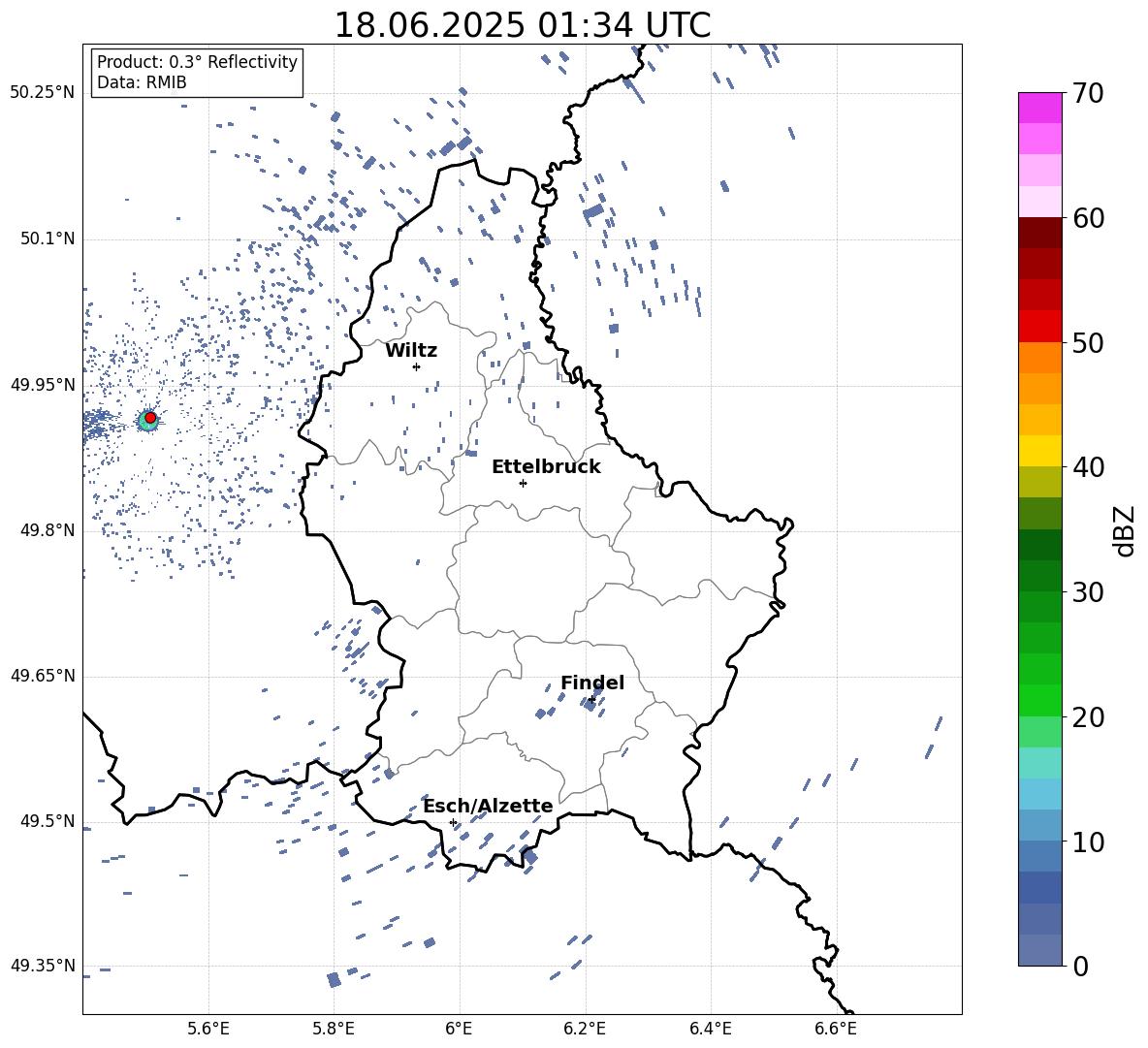Viewport: 1148px width, 1048px height.
Task: Click the dark maroon swatch below 60 dBZ
Action: point(1039,233)
